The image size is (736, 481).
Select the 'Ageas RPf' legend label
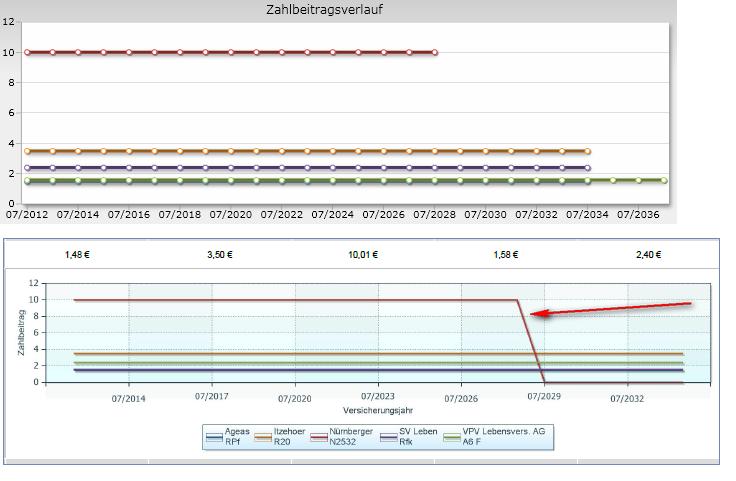tap(237, 436)
